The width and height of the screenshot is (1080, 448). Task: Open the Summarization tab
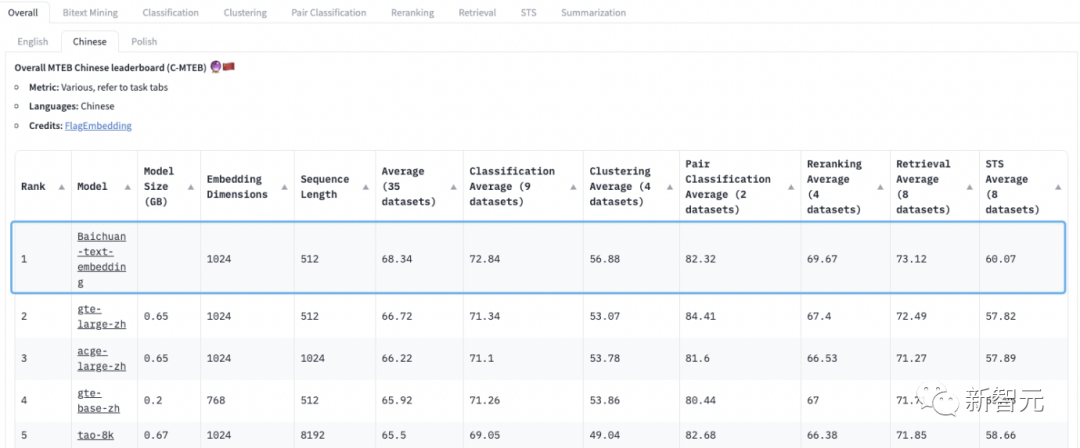(593, 13)
